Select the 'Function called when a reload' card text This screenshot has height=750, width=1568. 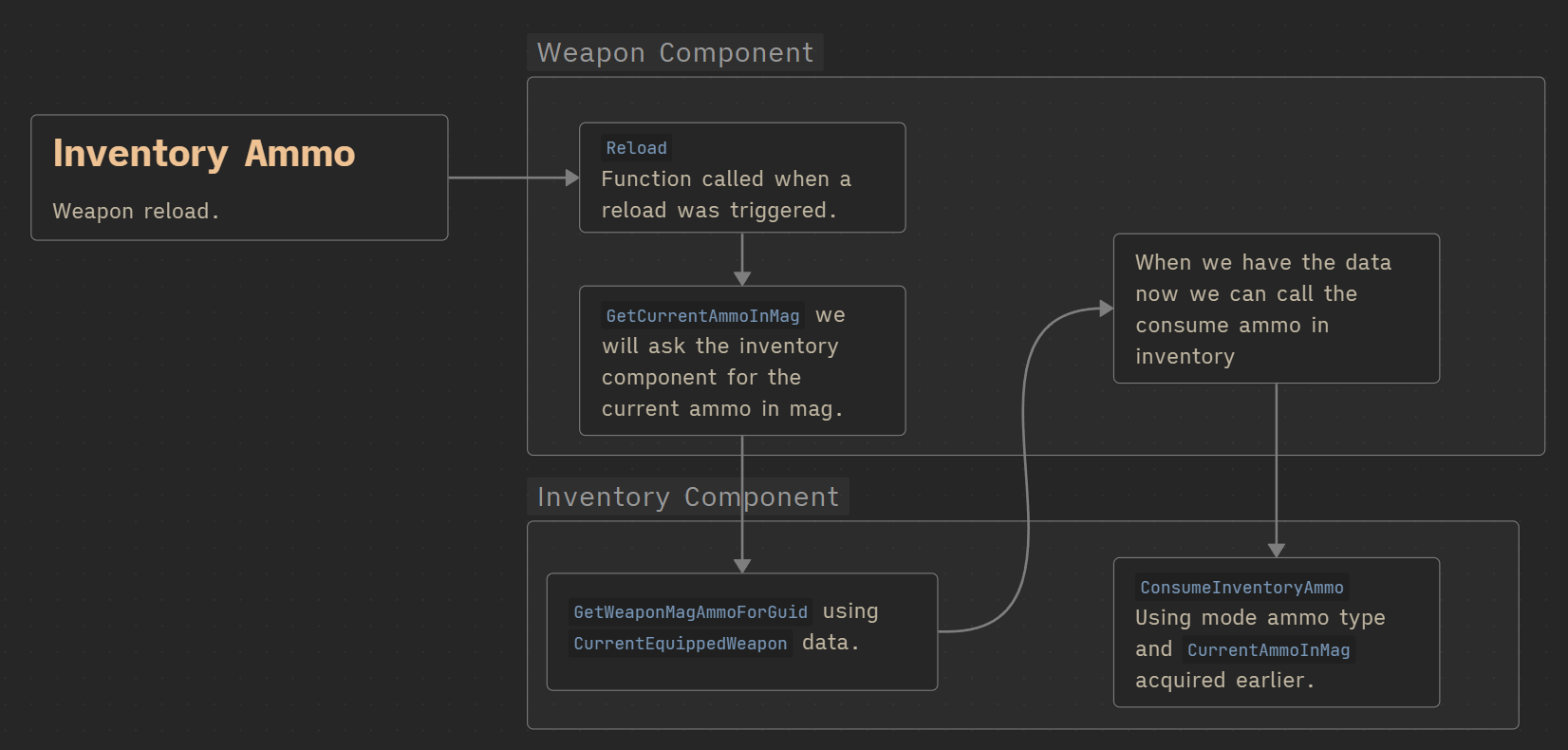point(725,179)
